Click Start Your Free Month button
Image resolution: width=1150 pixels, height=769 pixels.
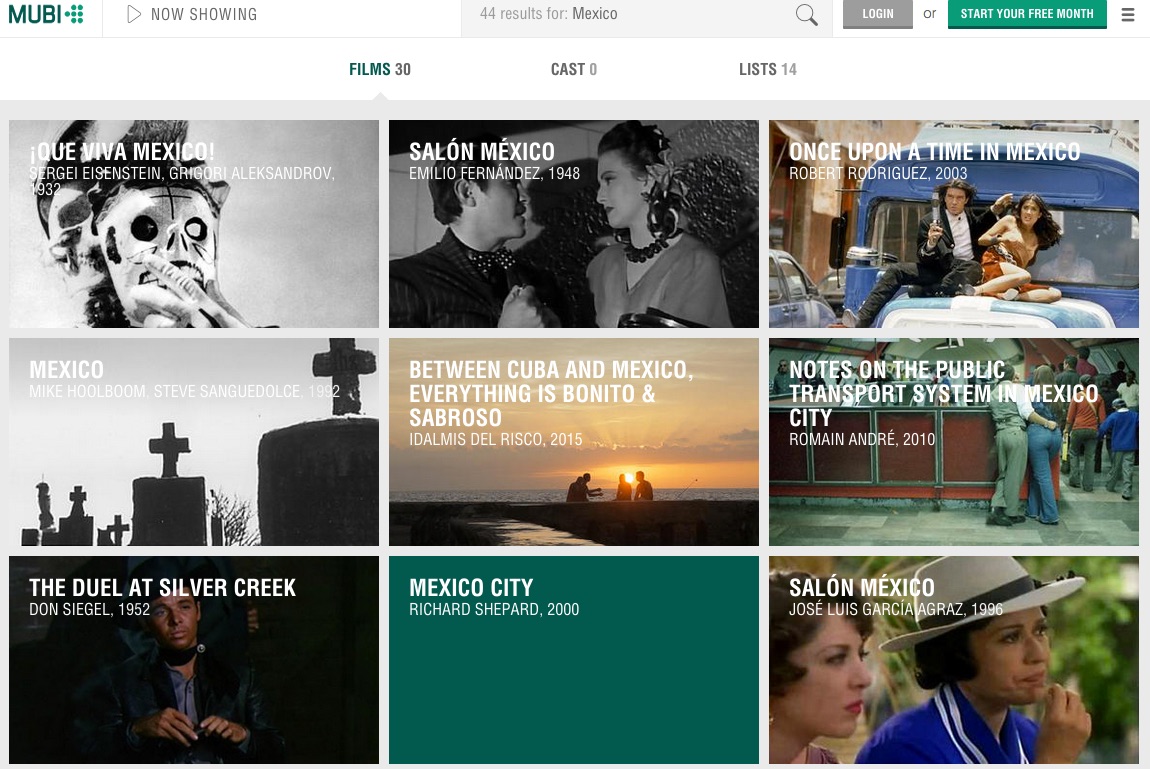1027,14
